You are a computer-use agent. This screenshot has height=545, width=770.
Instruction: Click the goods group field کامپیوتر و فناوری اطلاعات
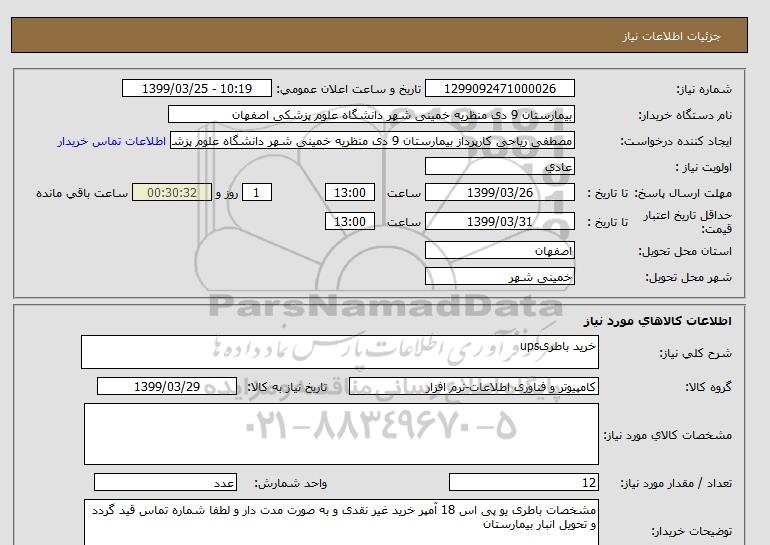coord(473,387)
